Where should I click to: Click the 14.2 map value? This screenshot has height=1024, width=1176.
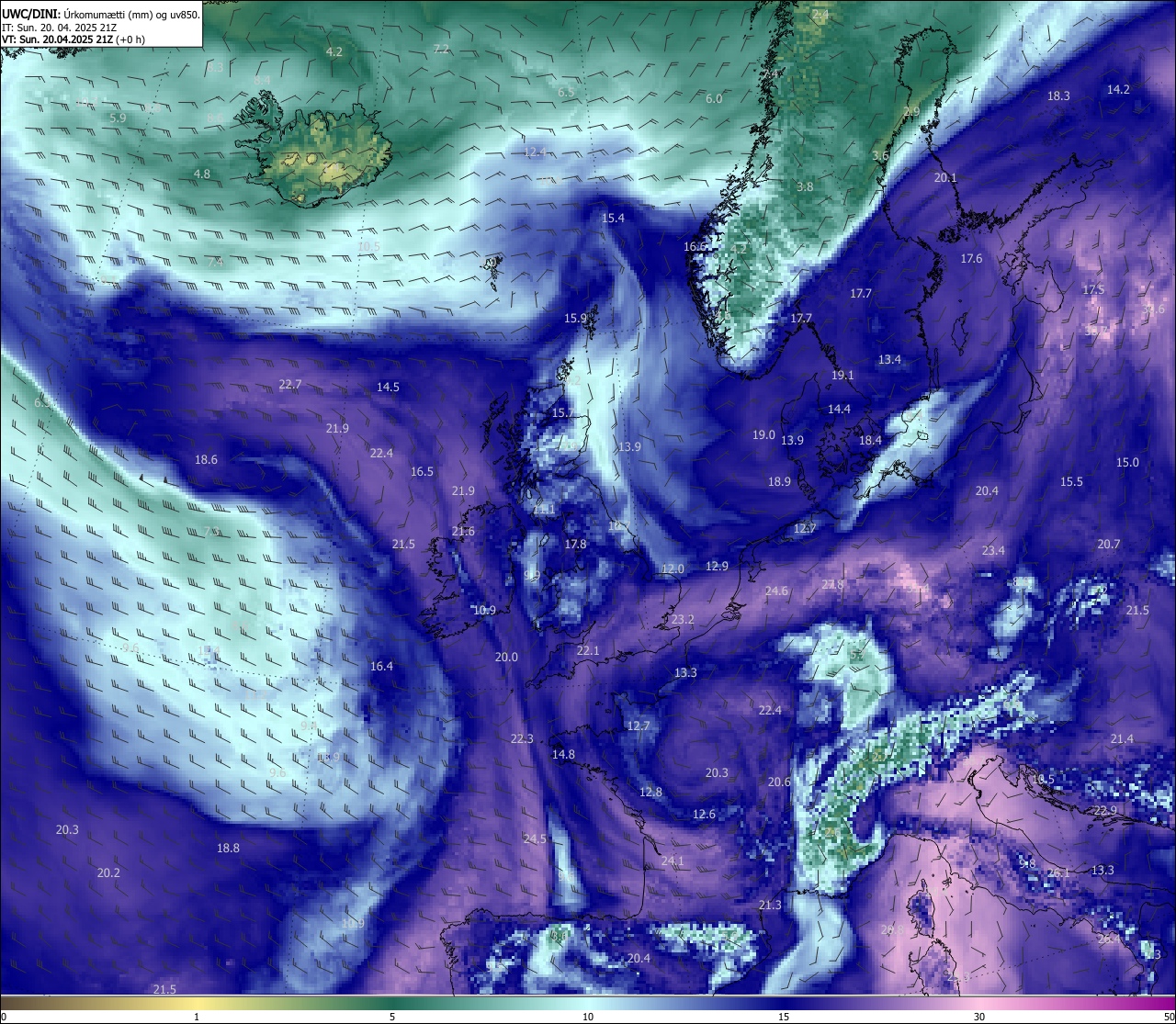1118,89
